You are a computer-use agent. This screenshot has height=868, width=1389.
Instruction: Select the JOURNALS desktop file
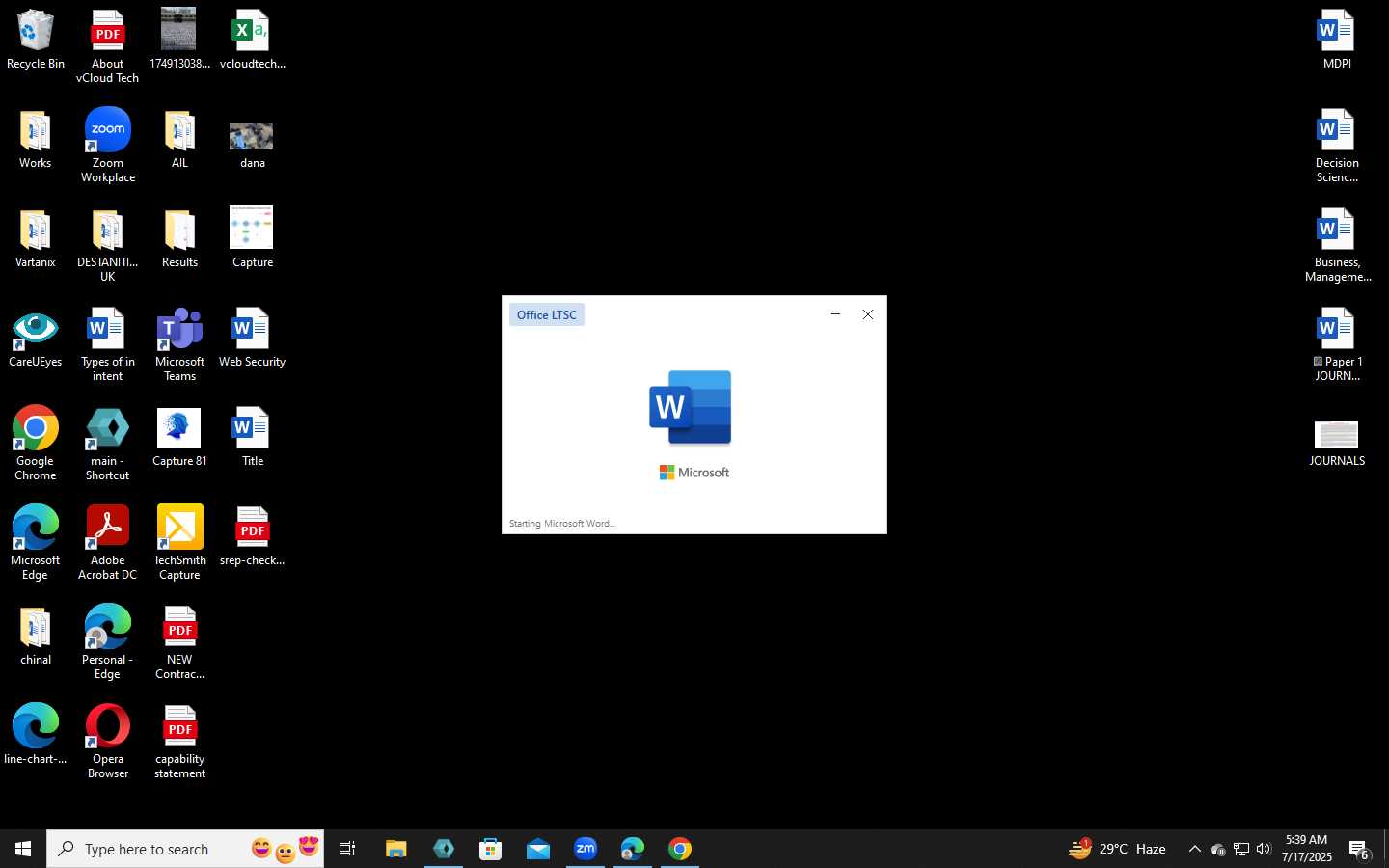(x=1337, y=444)
